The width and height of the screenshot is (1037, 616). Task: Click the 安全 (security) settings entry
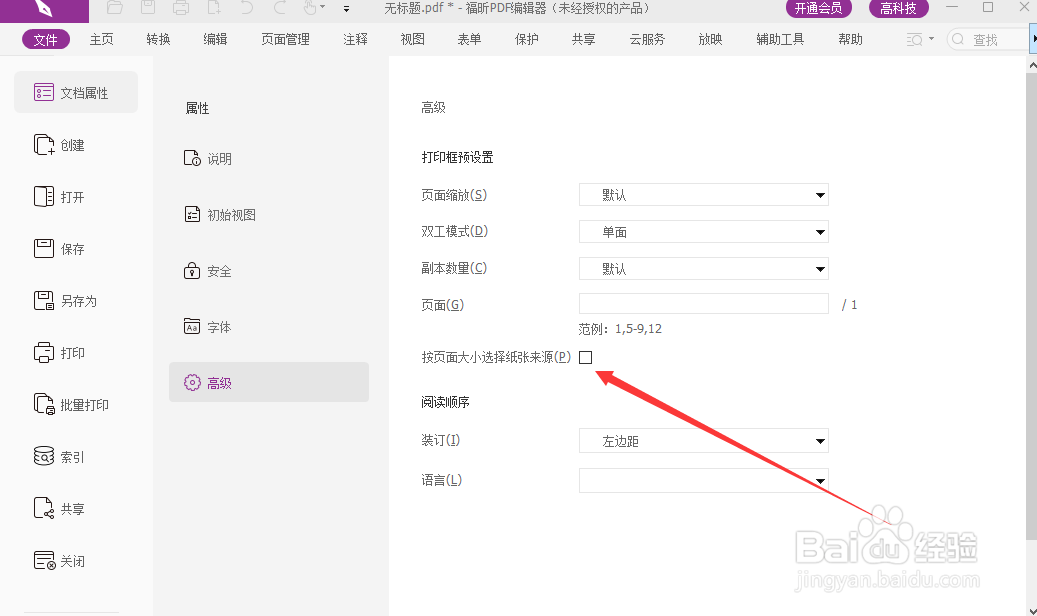click(219, 270)
